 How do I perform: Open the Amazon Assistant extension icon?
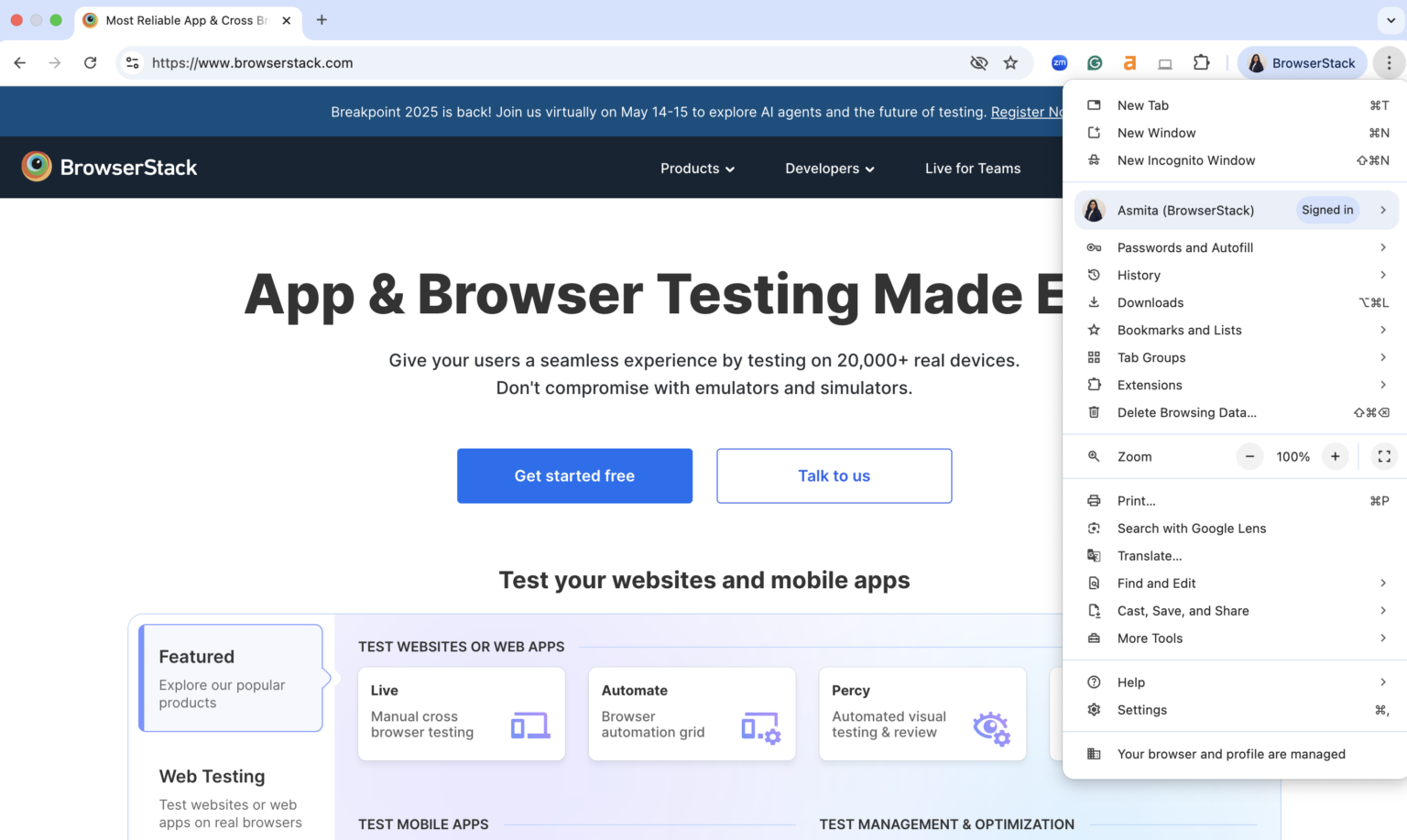coord(1129,63)
